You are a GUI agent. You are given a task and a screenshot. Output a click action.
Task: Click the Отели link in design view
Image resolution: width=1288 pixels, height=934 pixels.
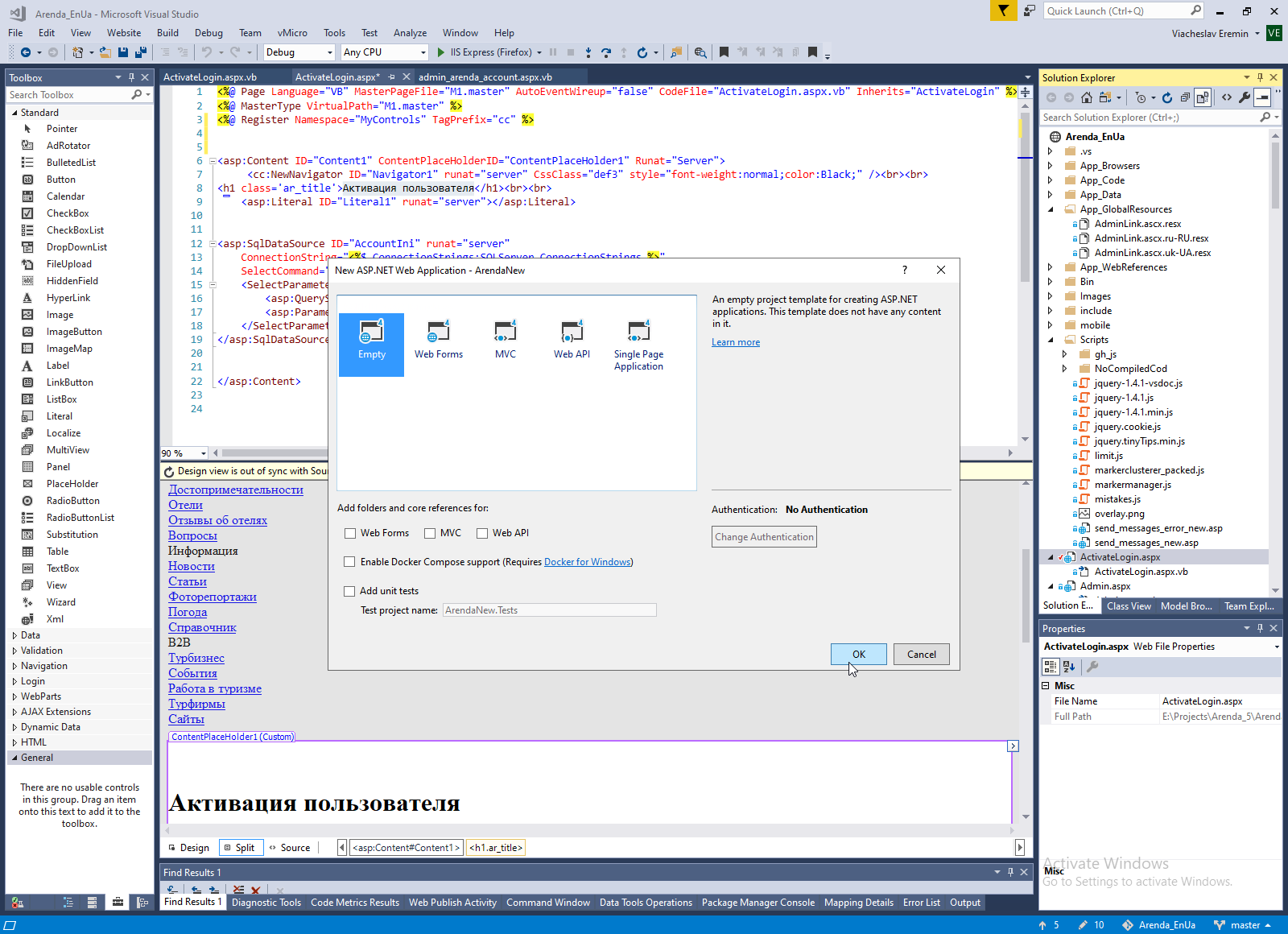coord(185,505)
